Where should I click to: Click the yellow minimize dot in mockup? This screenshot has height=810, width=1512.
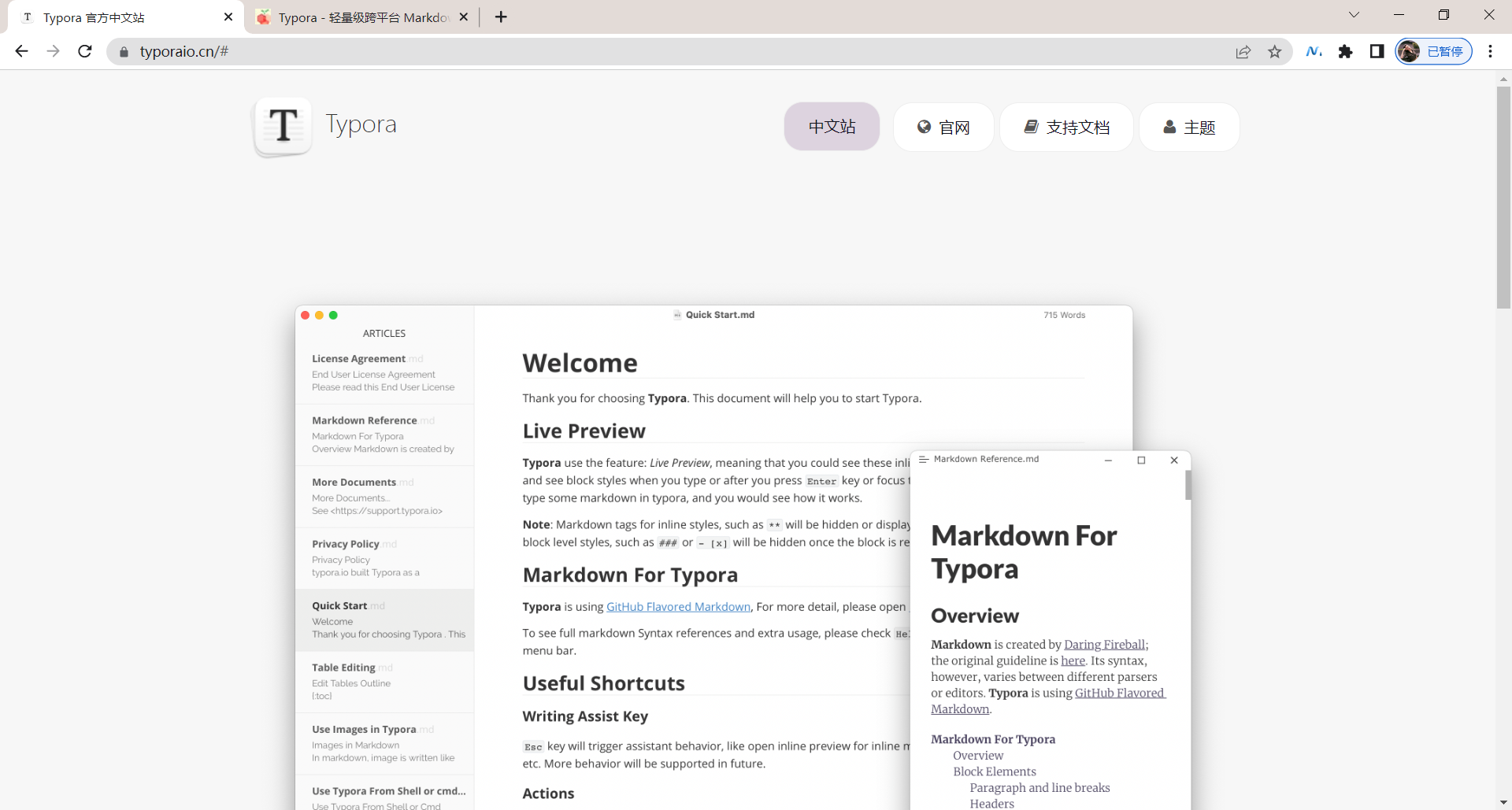[x=319, y=315]
